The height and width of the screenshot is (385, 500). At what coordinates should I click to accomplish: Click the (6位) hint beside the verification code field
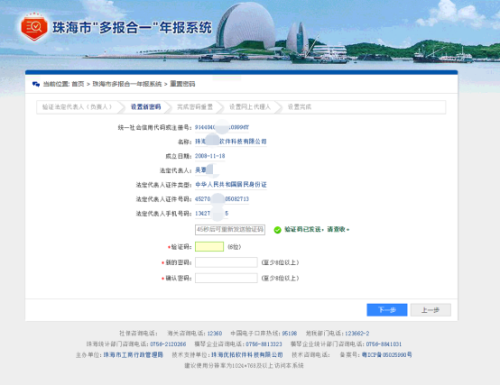(x=234, y=247)
